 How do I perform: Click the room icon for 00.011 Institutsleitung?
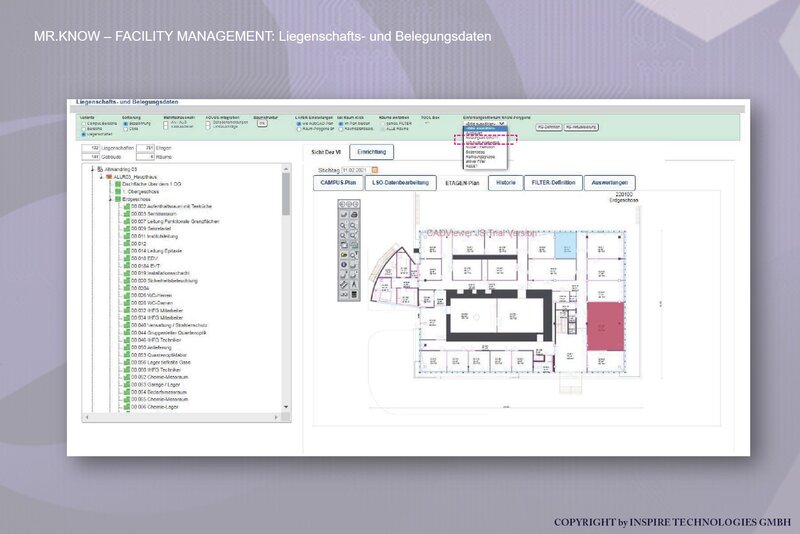[x=127, y=236]
